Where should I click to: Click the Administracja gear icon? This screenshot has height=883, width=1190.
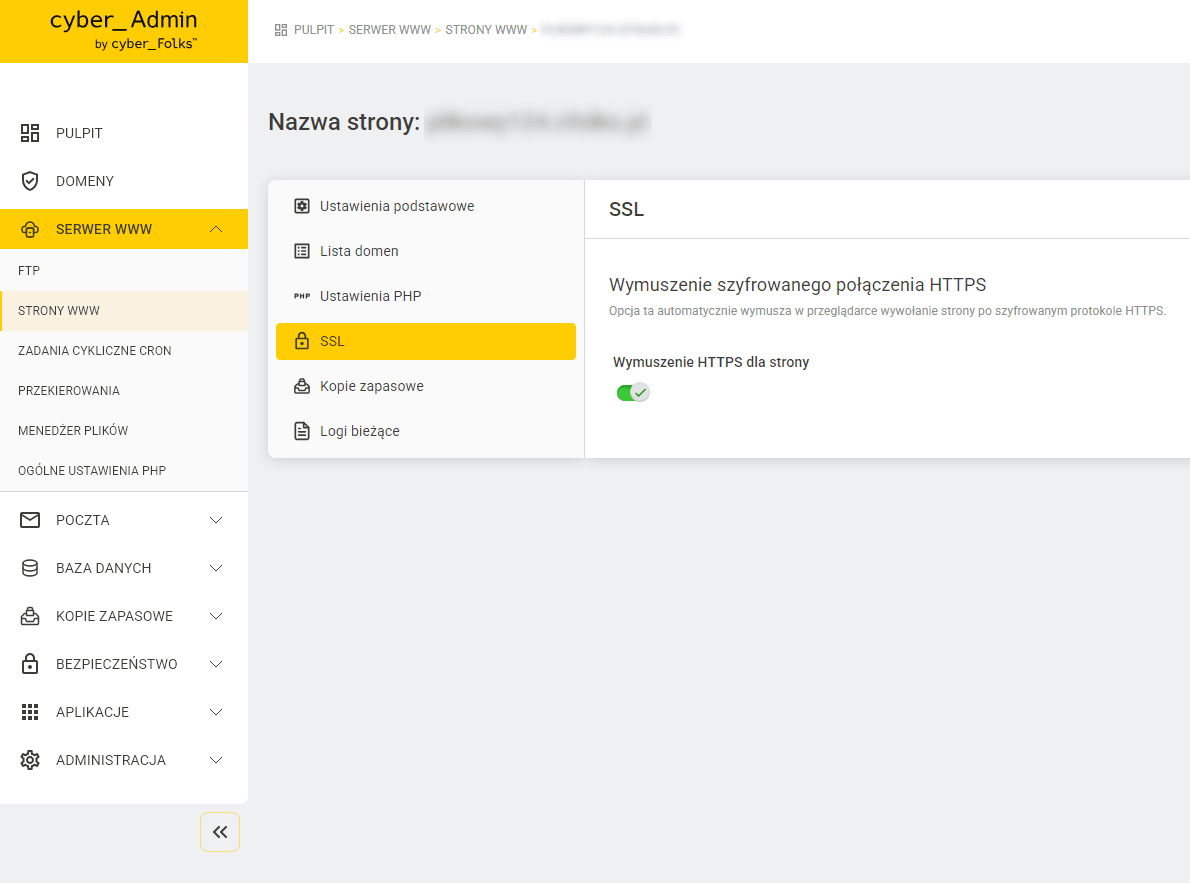[30, 760]
